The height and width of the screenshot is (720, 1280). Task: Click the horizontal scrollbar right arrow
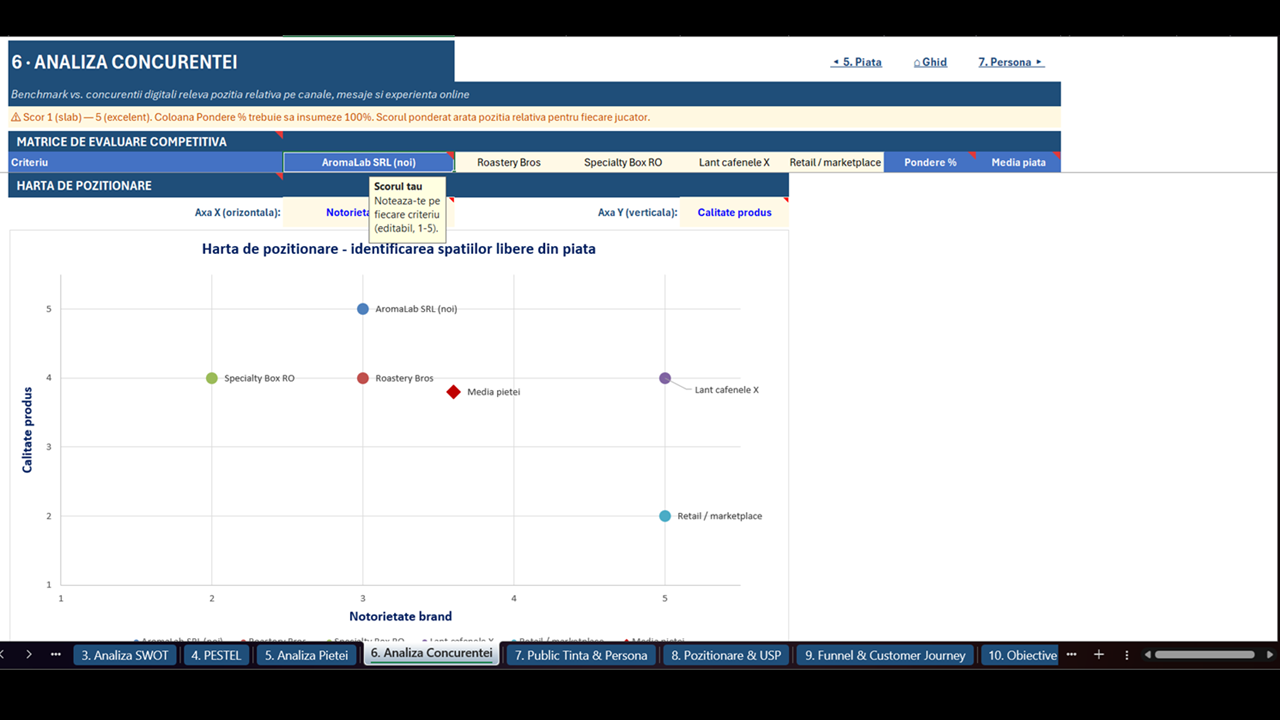point(1271,655)
